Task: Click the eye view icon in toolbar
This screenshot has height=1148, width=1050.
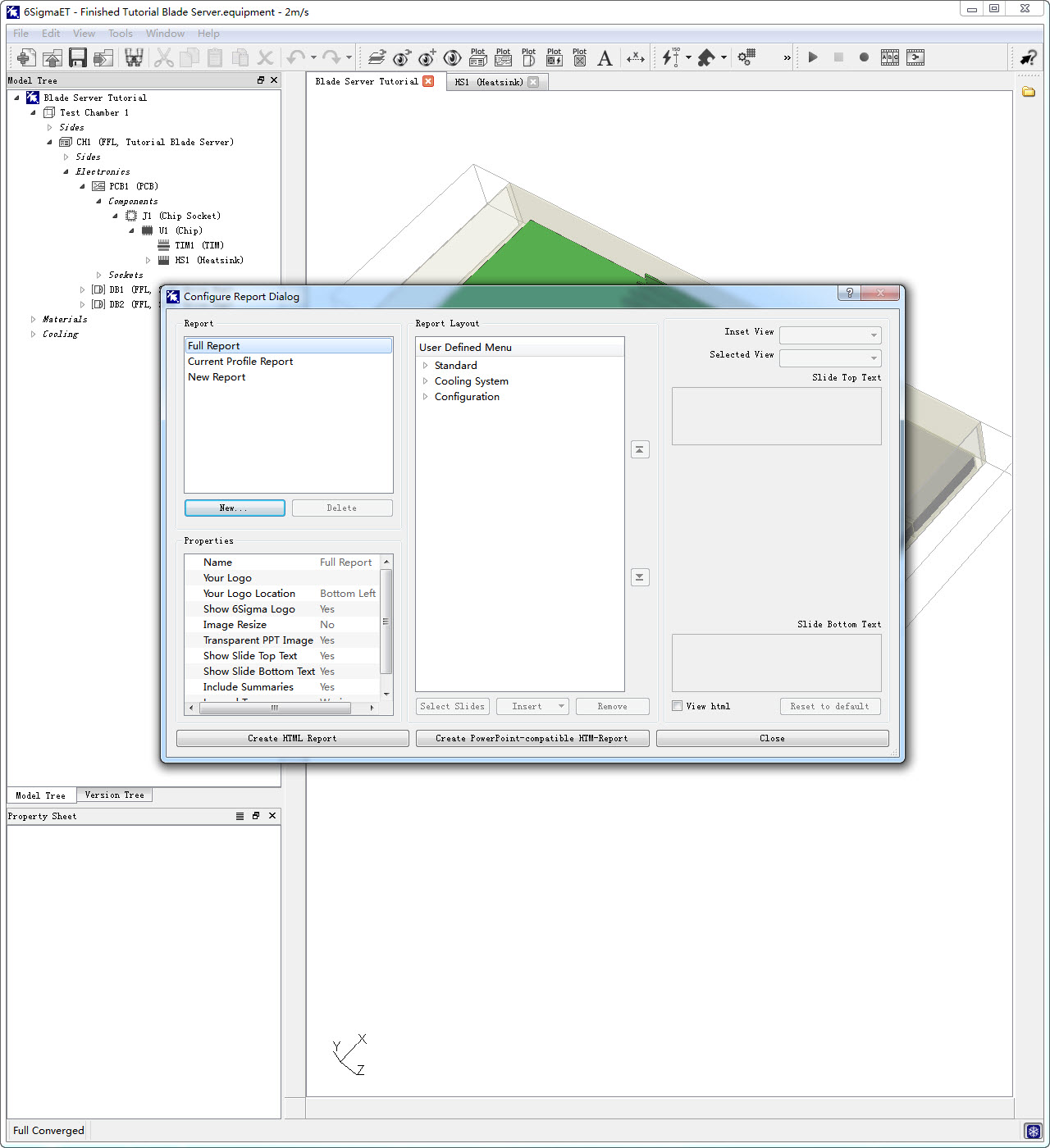Action: (452, 57)
